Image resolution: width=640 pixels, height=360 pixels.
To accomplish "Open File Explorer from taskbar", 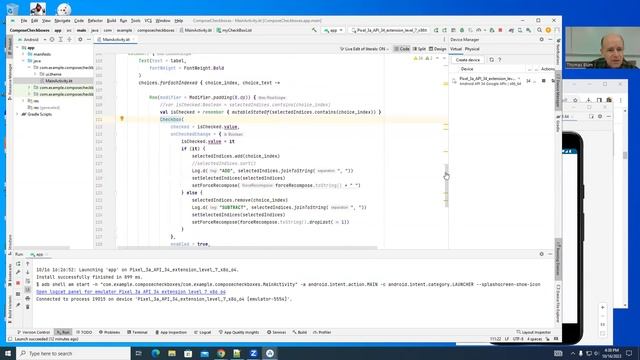I will click(x=172, y=353).
